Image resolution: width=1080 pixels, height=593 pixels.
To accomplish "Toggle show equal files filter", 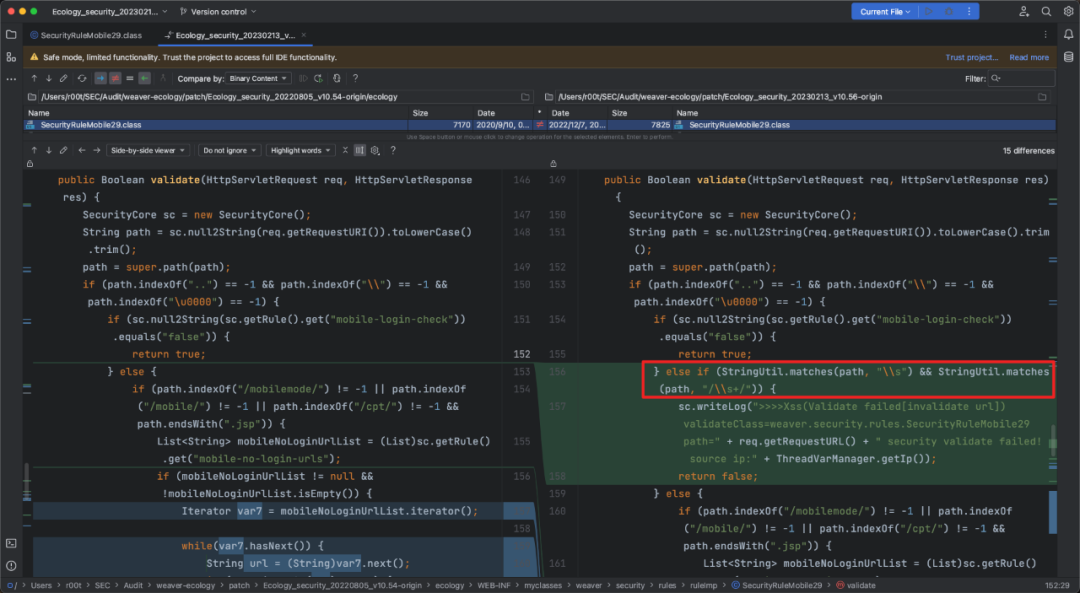I will (x=129, y=79).
